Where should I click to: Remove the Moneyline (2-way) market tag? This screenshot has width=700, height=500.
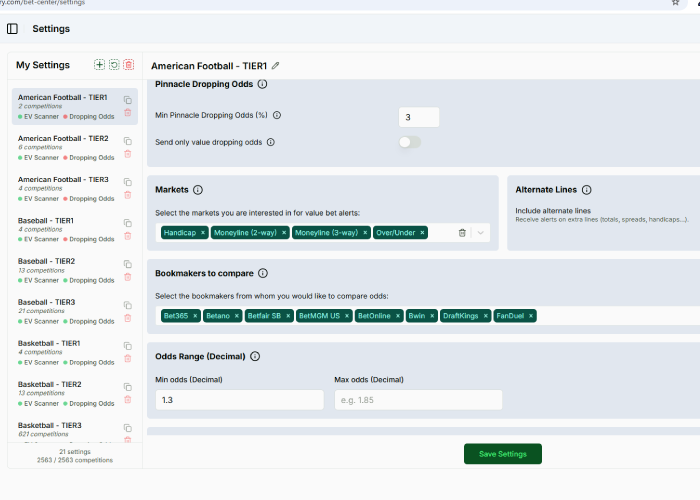pos(284,233)
